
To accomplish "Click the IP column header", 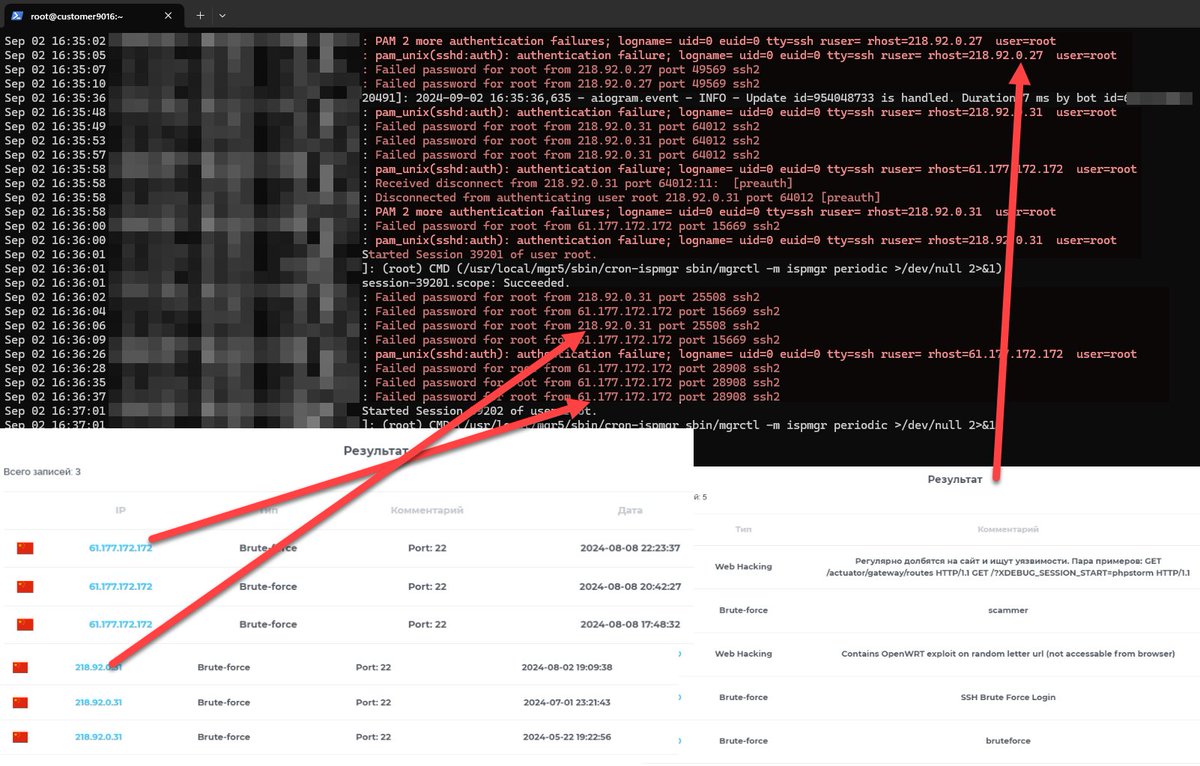I will [x=120, y=510].
